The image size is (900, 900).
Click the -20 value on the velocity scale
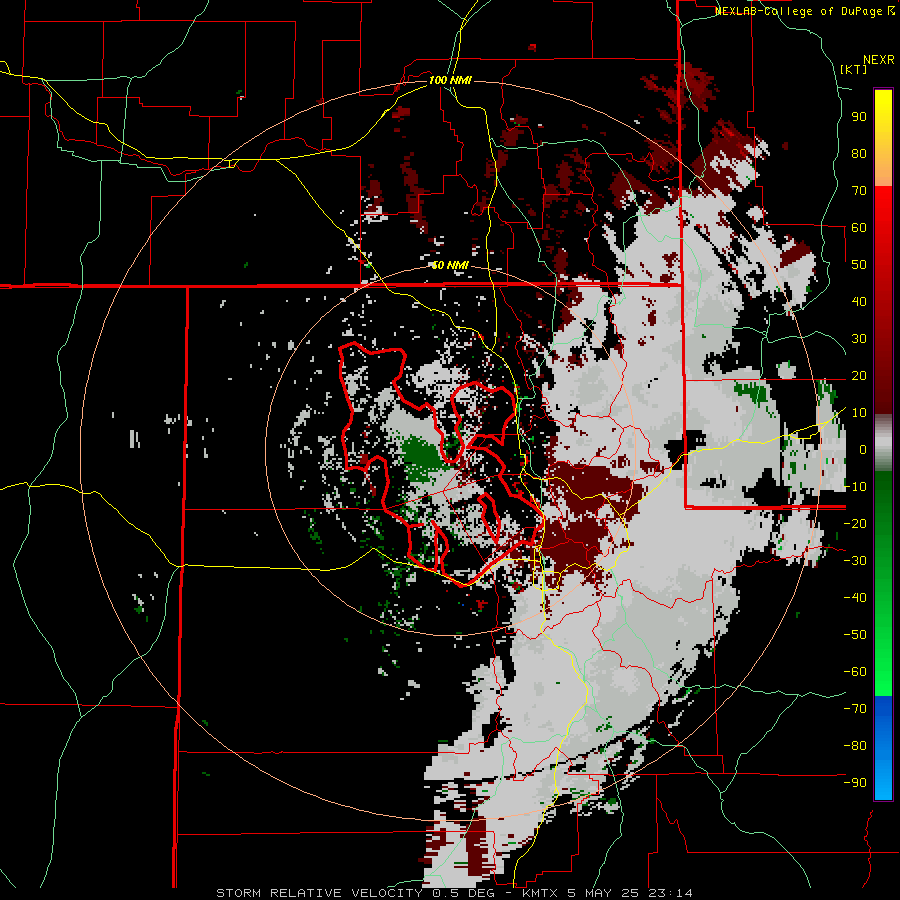coord(855,524)
